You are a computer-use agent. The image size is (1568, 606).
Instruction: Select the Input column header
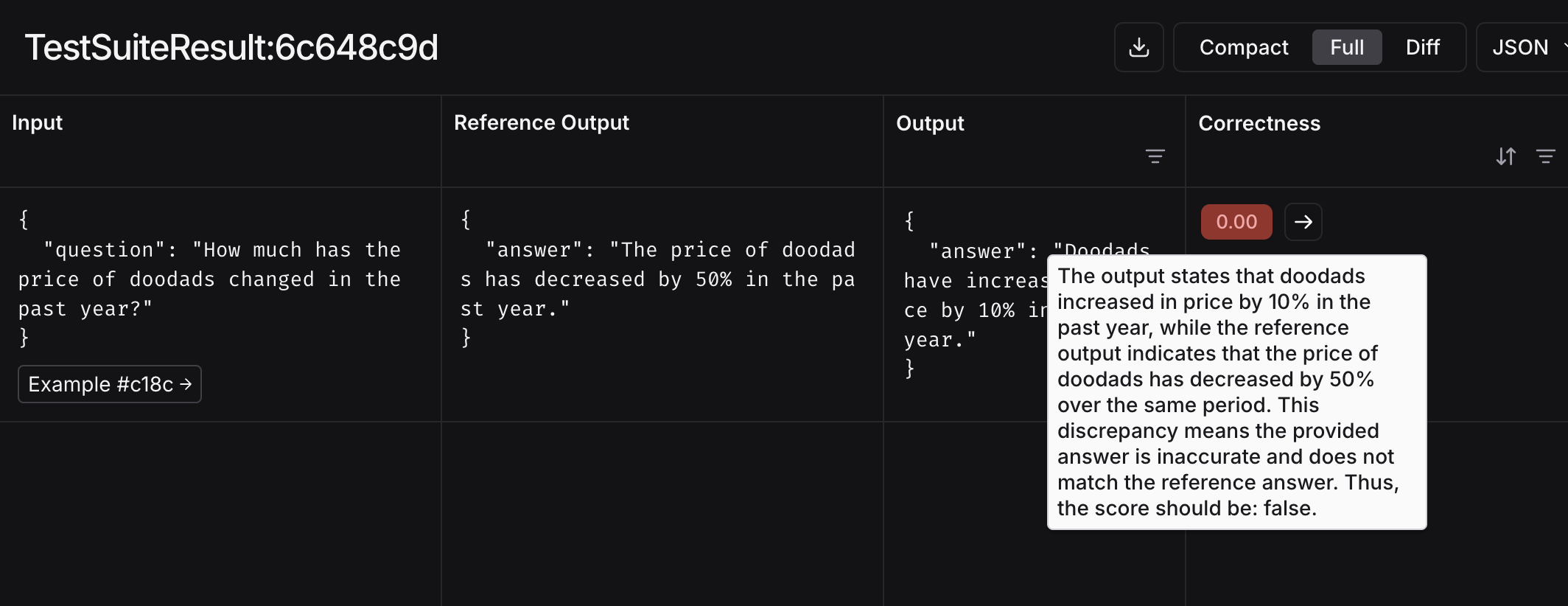(x=37, y=122)
